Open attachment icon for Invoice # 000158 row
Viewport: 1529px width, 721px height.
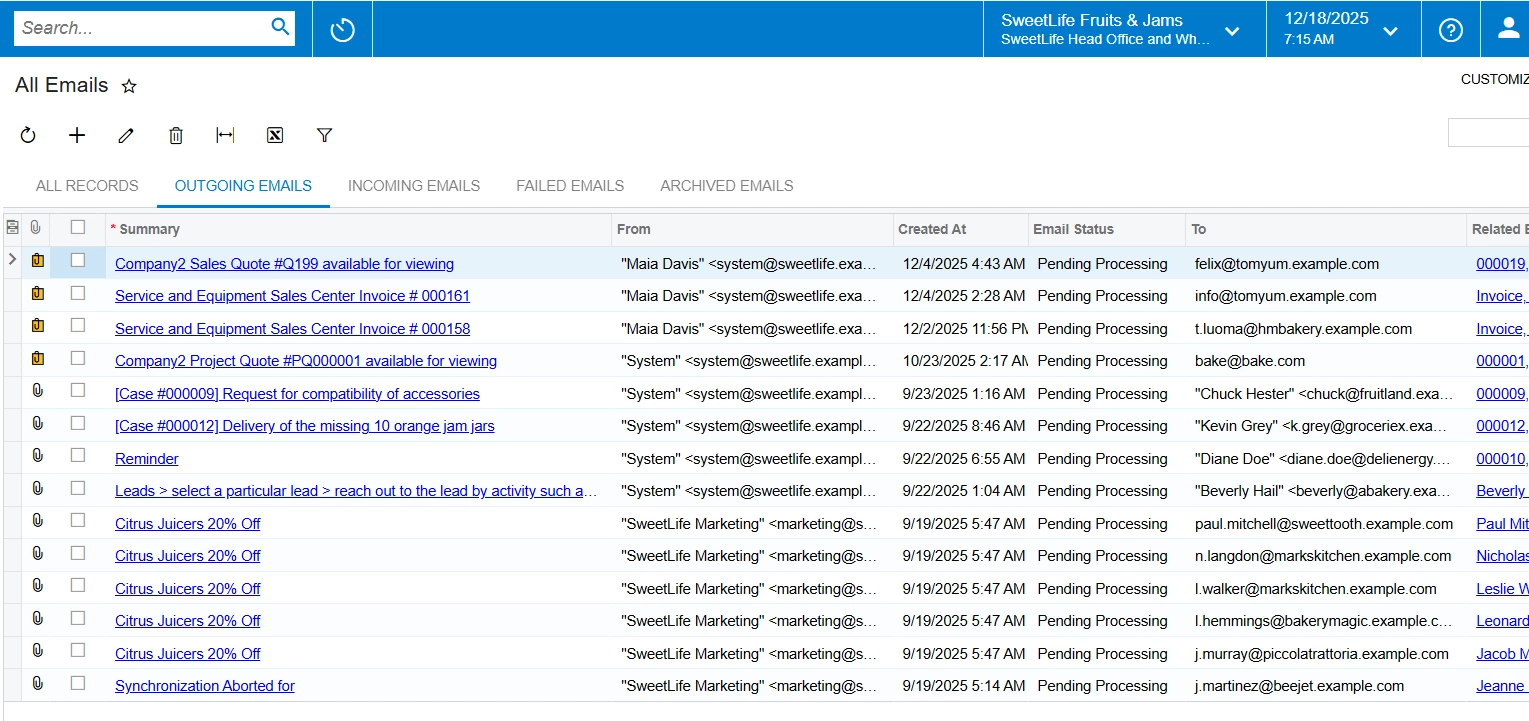pyautogui.click(x=37, y=326)
